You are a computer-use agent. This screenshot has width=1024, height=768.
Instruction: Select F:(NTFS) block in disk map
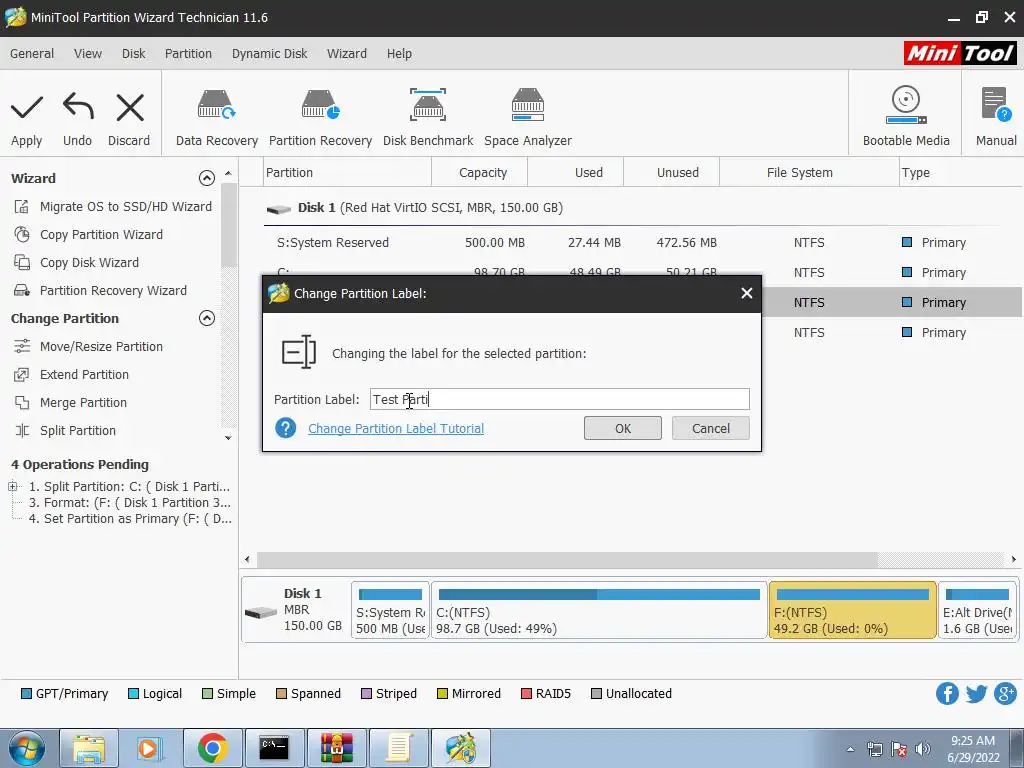tap(852, 610)
